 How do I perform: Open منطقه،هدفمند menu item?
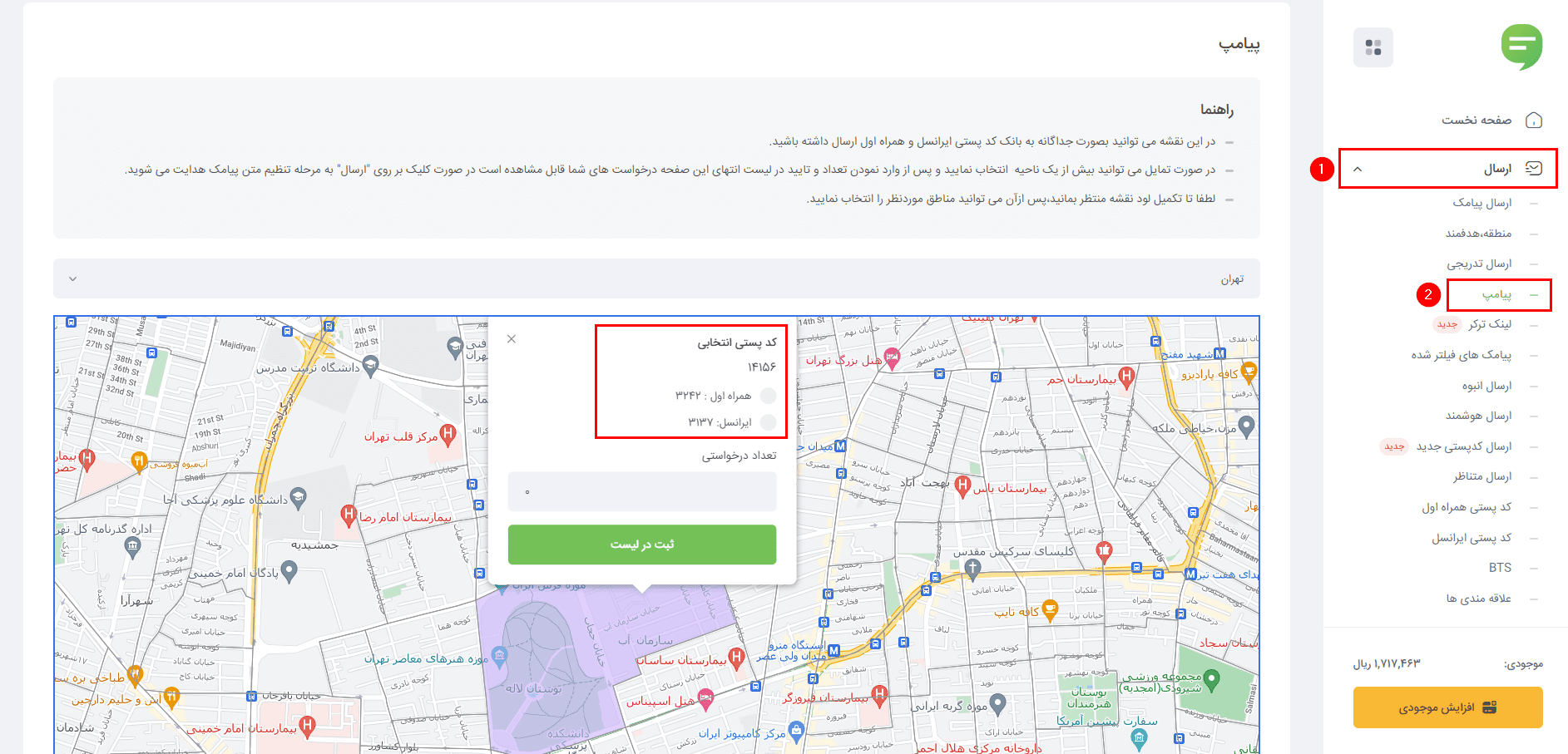coord(1478,234)
